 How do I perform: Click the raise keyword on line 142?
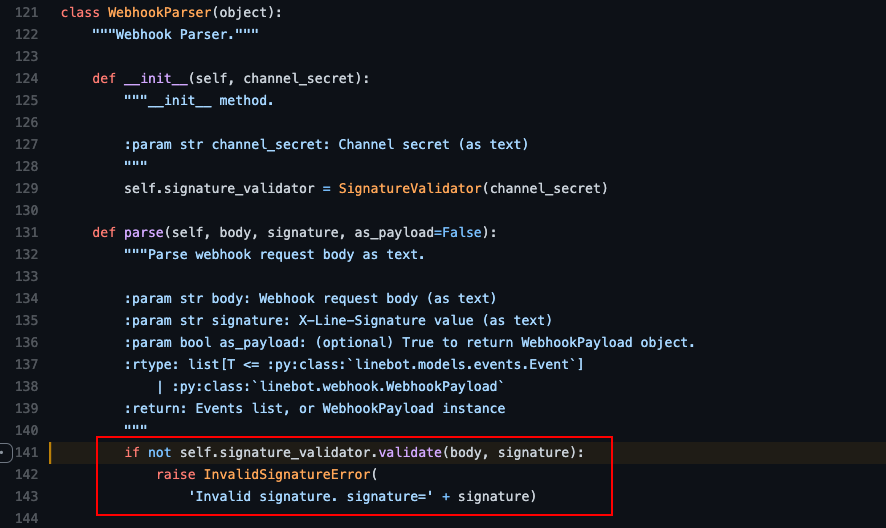click(x=176, y=474)
